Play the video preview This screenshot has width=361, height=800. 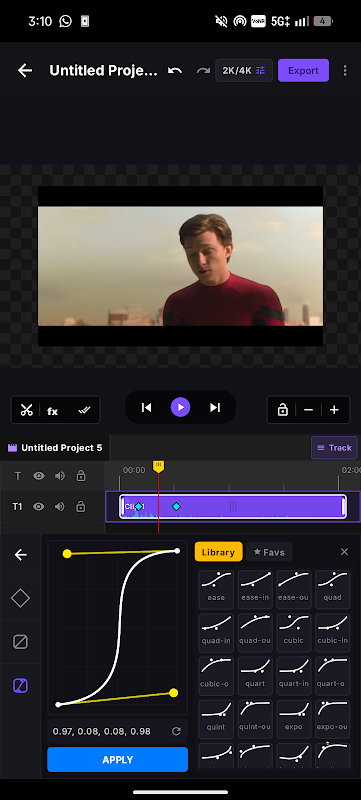tap(180, 407)
